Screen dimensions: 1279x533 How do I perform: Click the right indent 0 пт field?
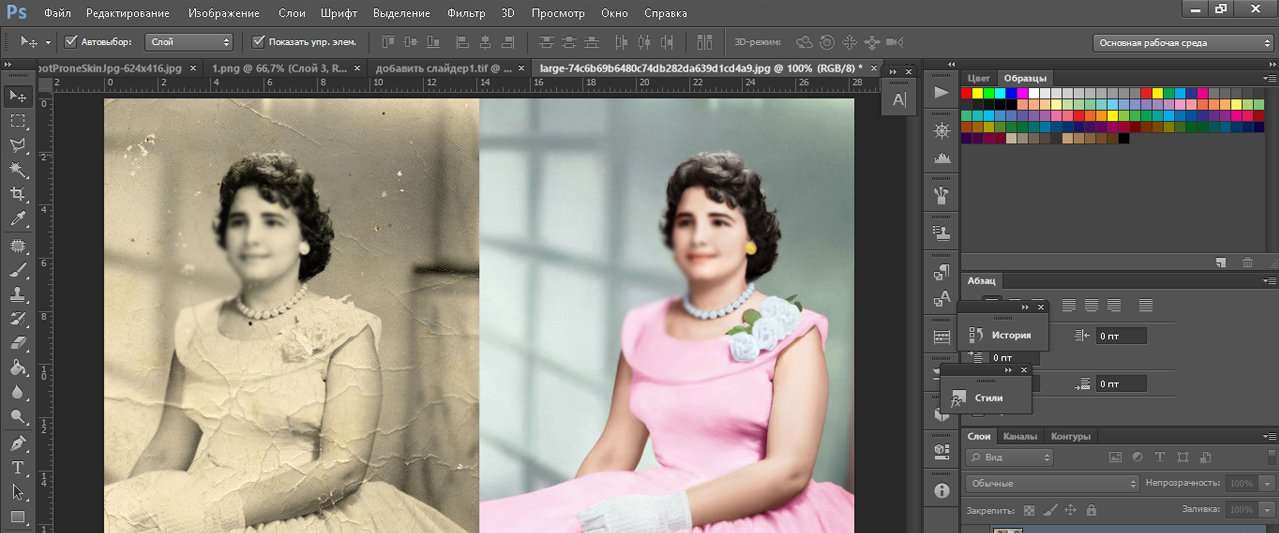tap(1120, 336)
